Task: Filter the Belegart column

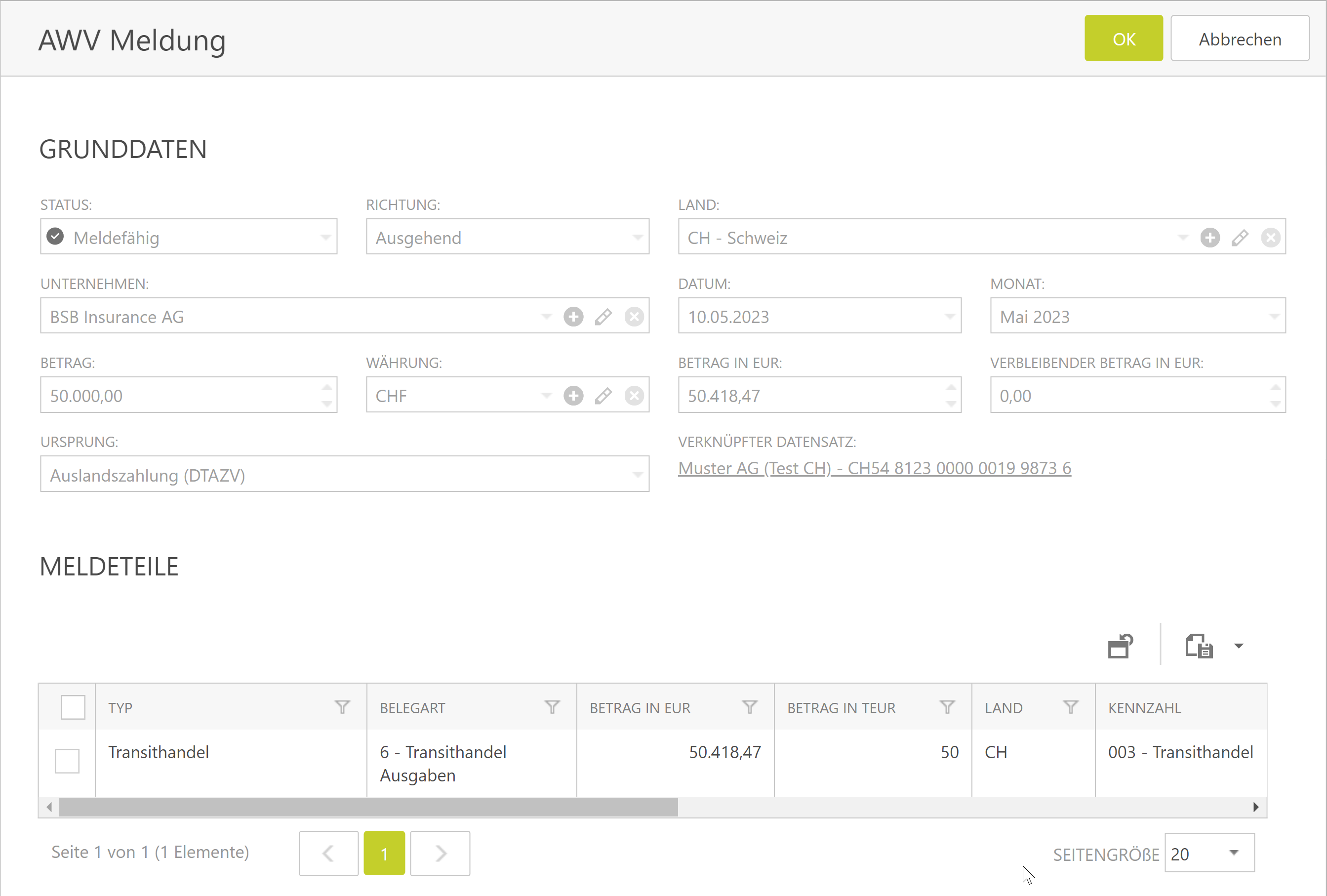Action: pyautogui.click(x=552, y=707)
